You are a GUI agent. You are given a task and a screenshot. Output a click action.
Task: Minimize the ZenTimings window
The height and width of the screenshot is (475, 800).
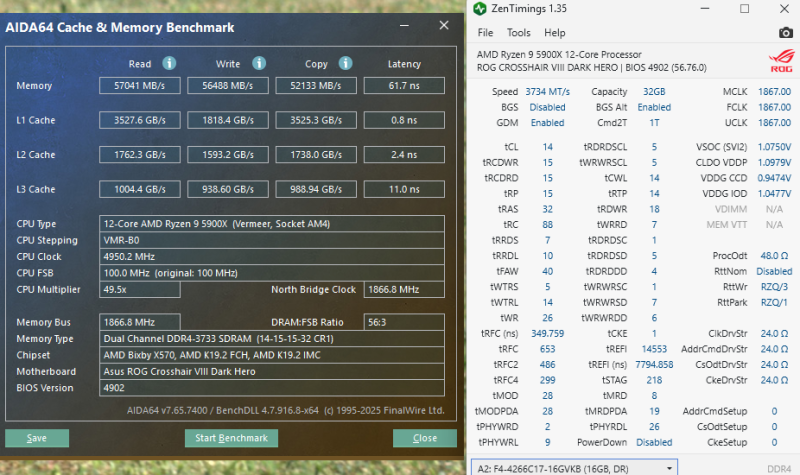(705, 9)
